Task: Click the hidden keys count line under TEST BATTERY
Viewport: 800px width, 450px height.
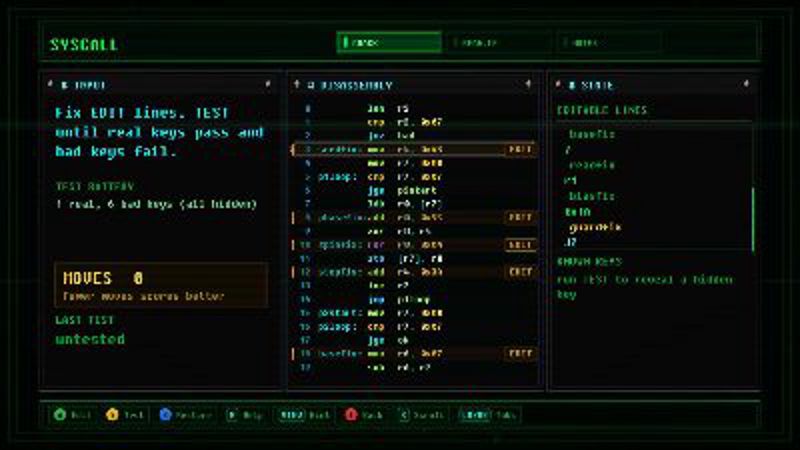Action: click(x=157, y=204)
